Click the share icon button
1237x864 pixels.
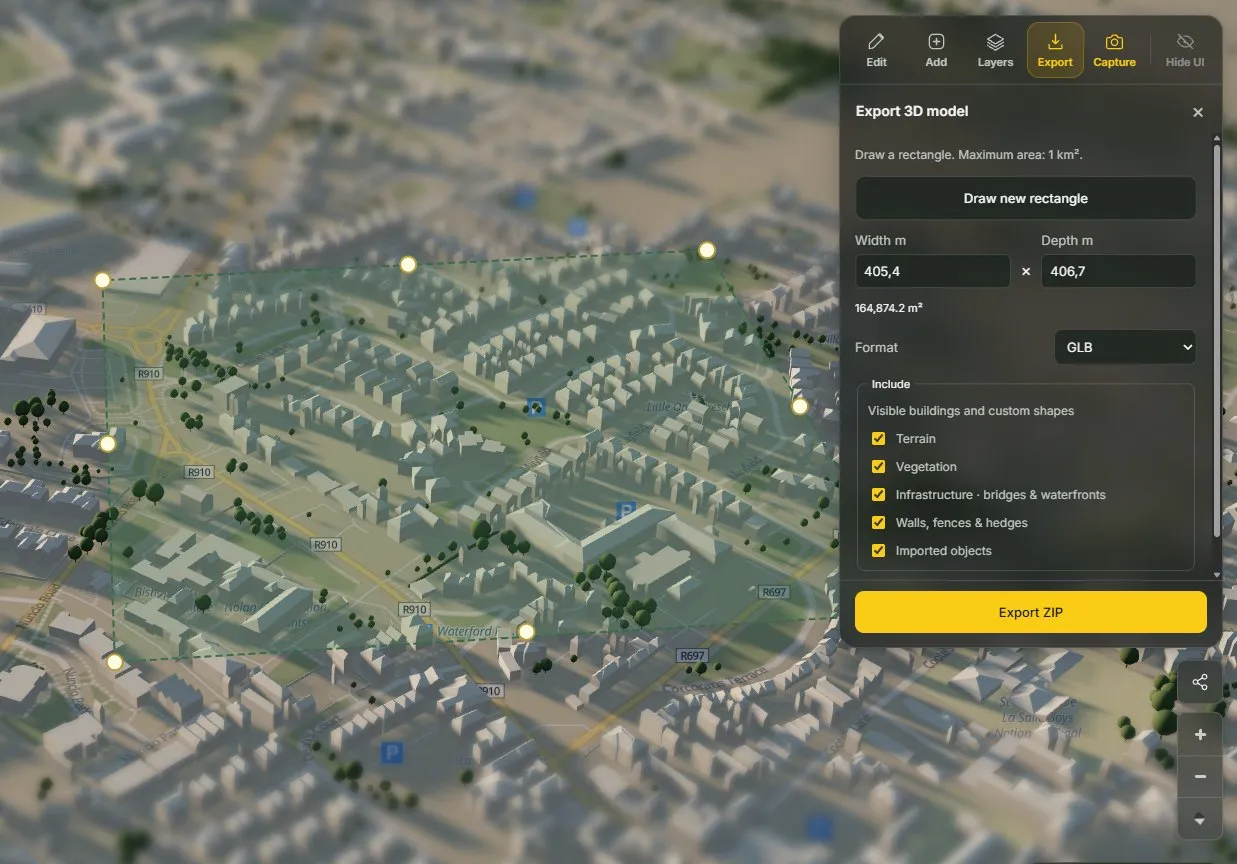click(1200, 683)
